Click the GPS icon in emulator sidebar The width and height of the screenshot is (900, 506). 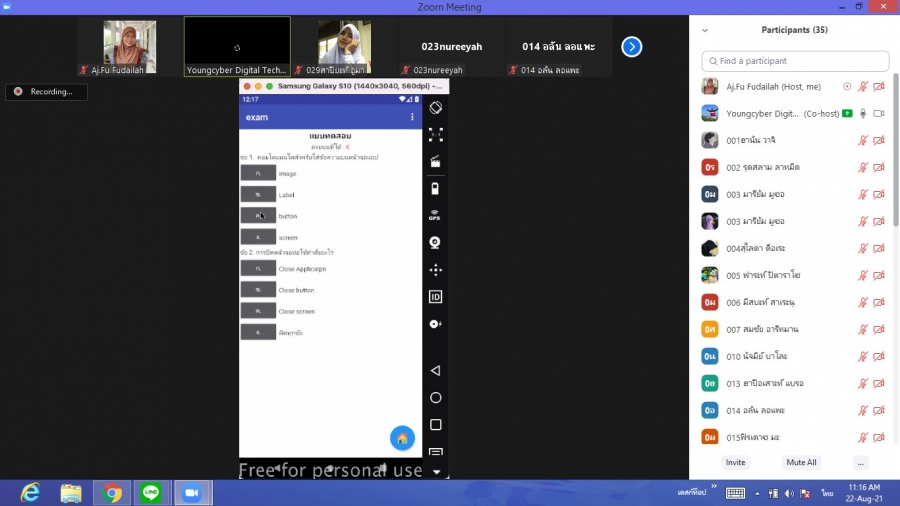coord(435,215)
